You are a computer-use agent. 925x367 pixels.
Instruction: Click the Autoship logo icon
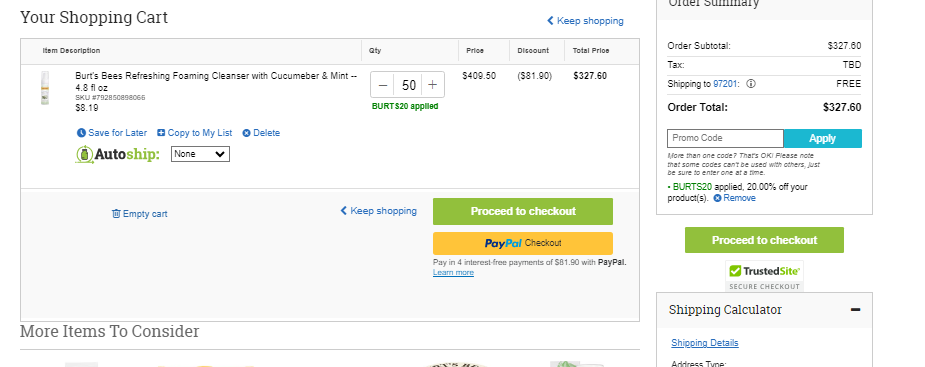85,155
